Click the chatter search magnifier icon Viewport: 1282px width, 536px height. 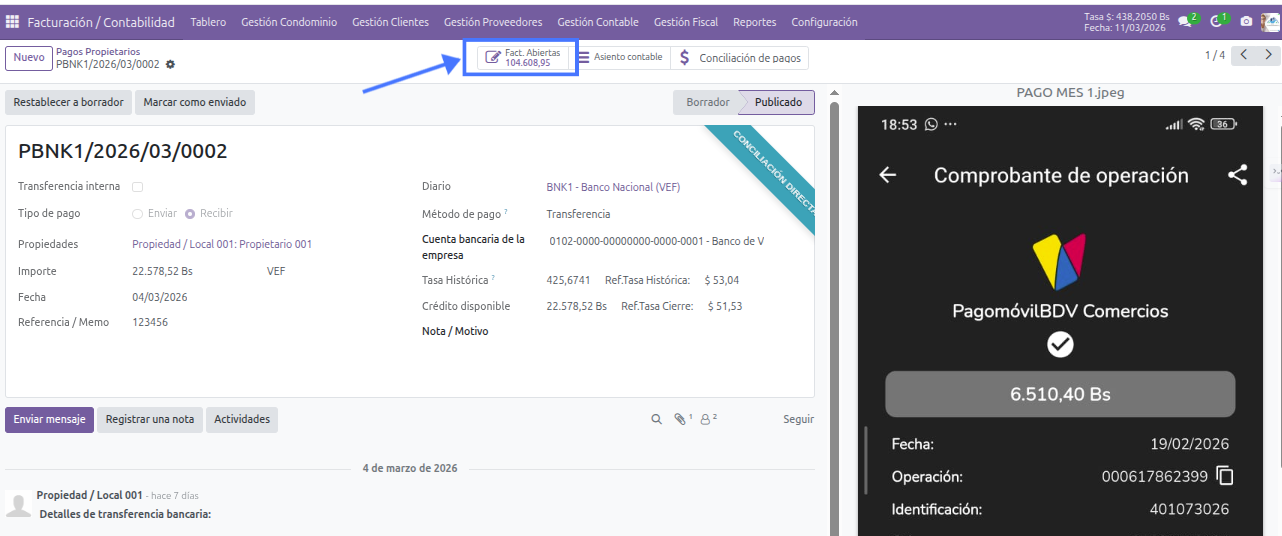click(657, 420)
